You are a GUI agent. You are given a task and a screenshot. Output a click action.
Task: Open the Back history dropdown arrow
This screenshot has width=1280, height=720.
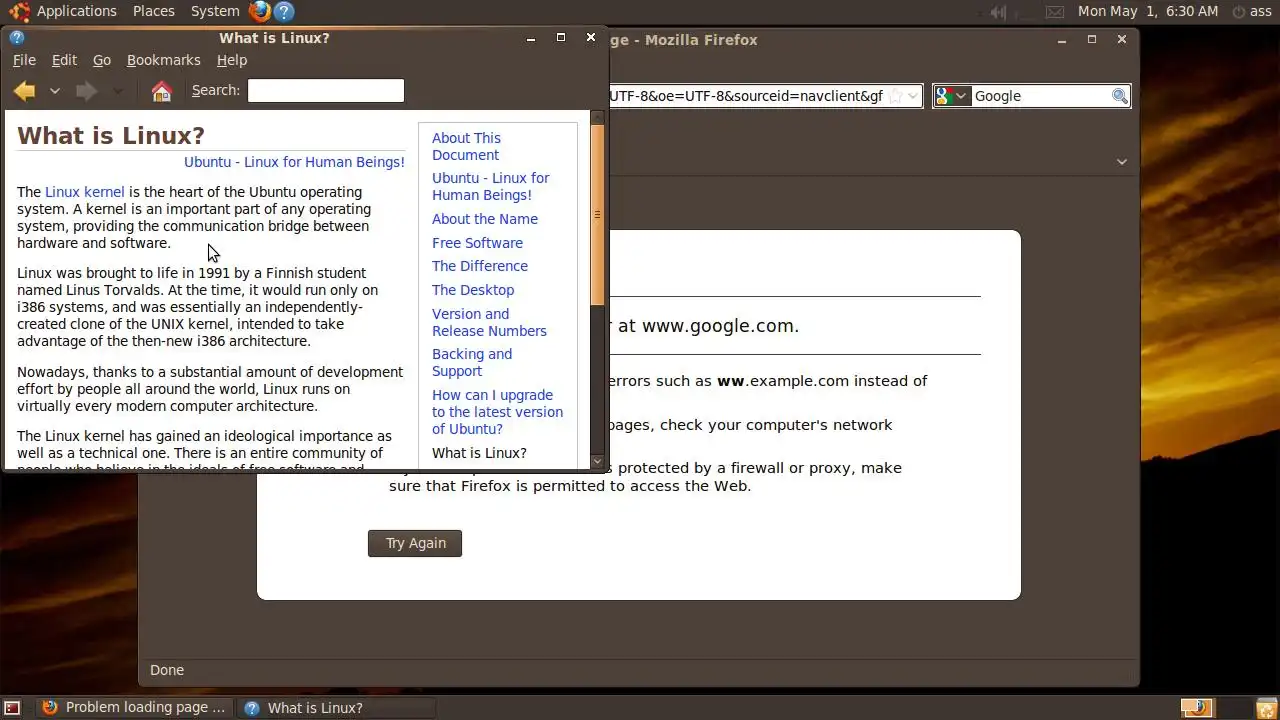click(55, 91)
